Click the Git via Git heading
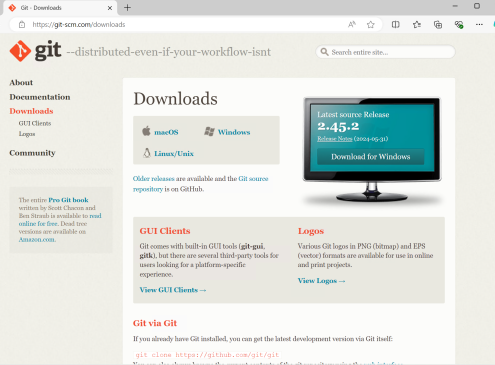The height and width of the screenshot is (365, 495). click(155, 323)
